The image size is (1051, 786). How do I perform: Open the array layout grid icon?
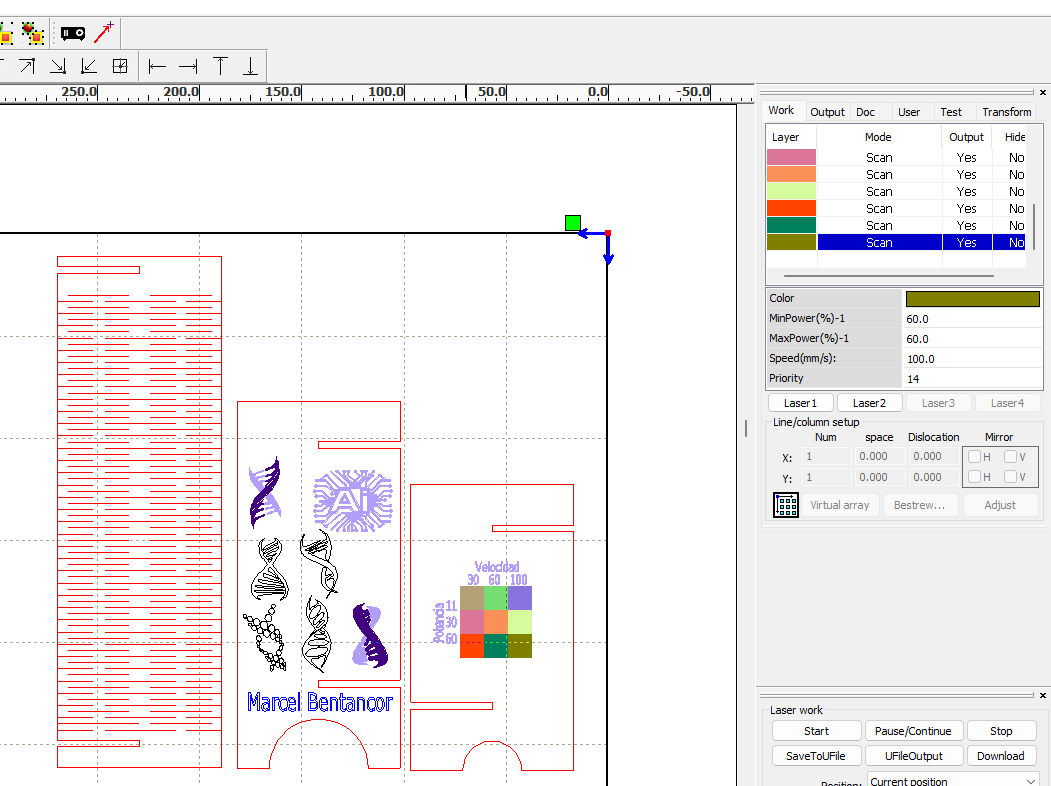point(786,505)
